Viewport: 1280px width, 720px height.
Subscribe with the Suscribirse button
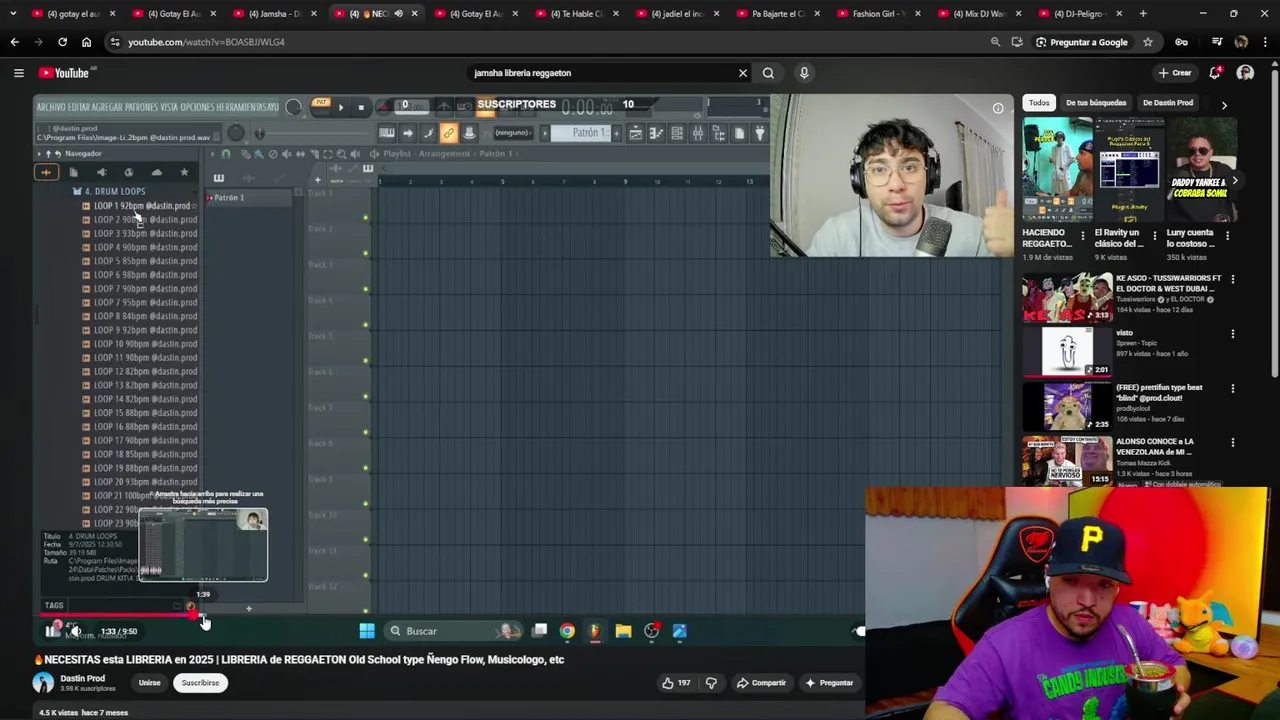click(x=200, y=683)
